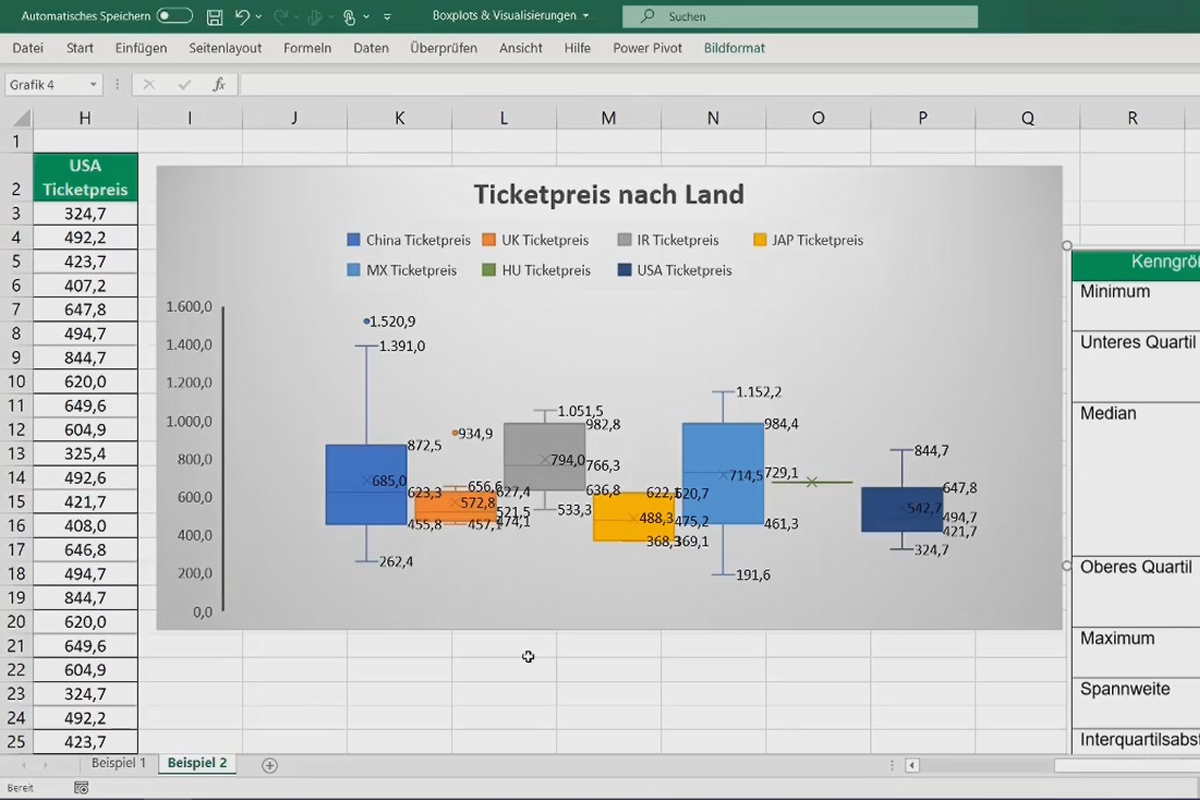Click the Cancel X icon in formula bar
Screen dimensions: 1200x800
point(149,85)
